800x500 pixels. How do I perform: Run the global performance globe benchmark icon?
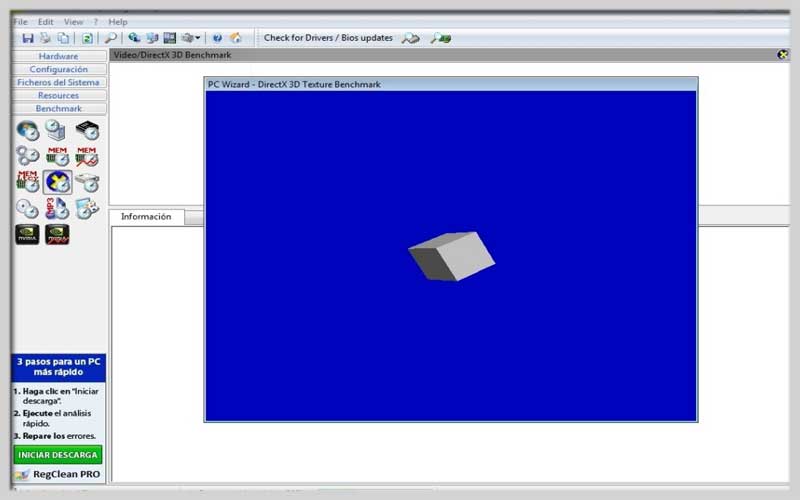[x=28, y=131]
